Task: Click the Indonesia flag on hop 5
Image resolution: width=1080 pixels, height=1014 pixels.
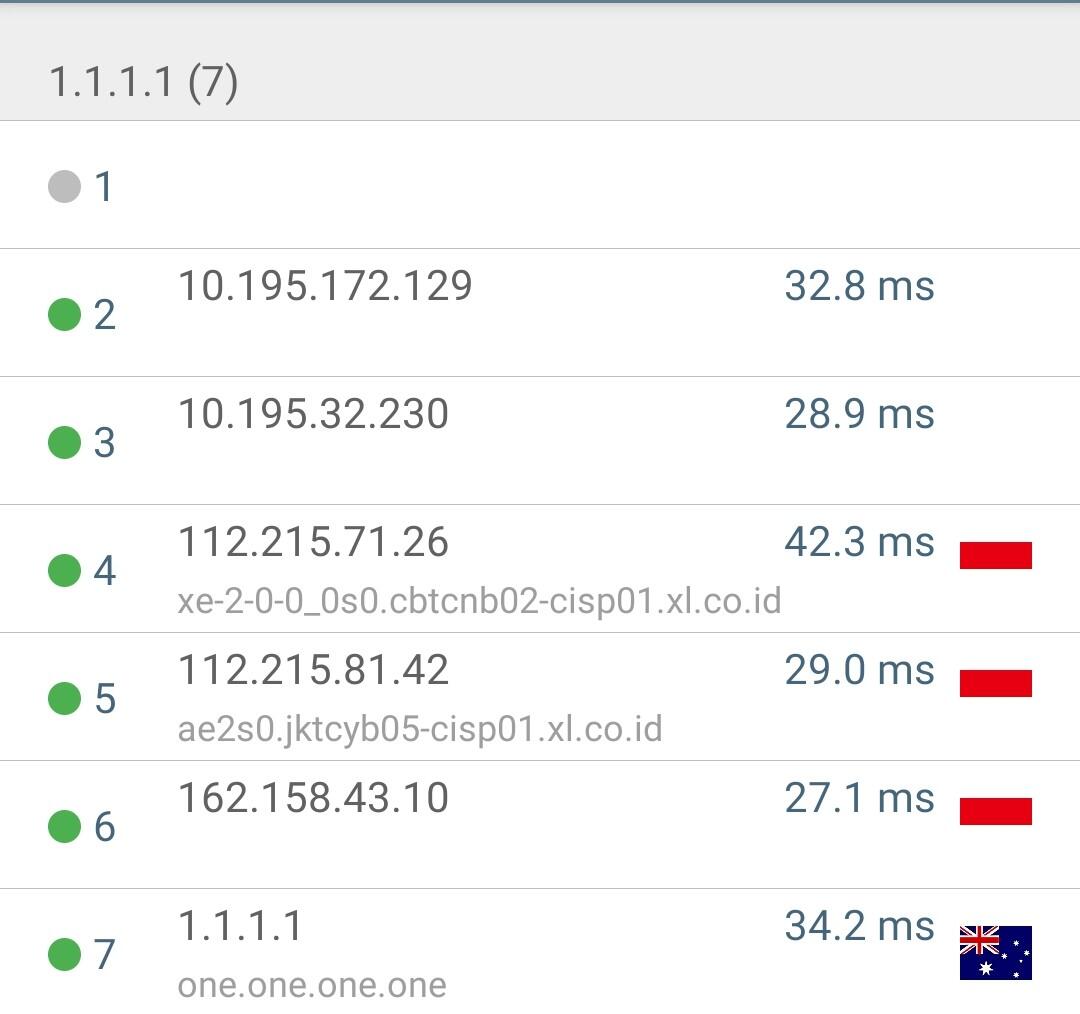Action: 995,683
